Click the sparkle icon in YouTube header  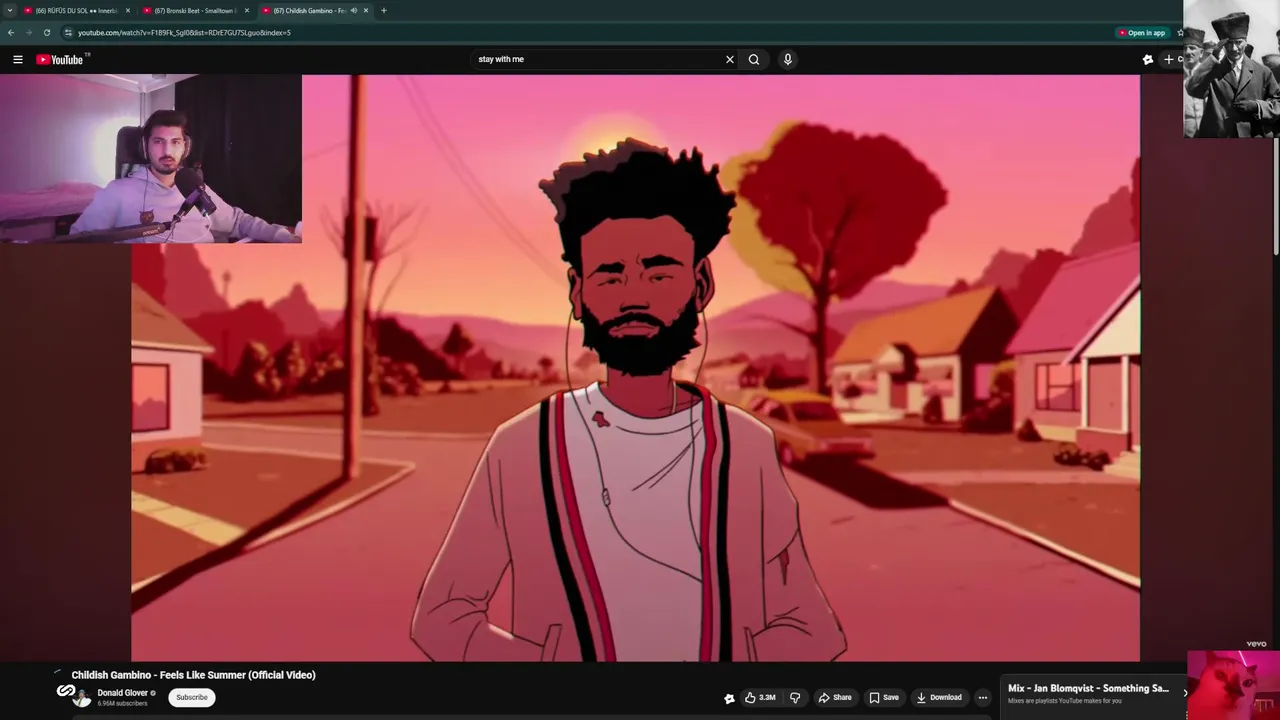pos(1148,59)
